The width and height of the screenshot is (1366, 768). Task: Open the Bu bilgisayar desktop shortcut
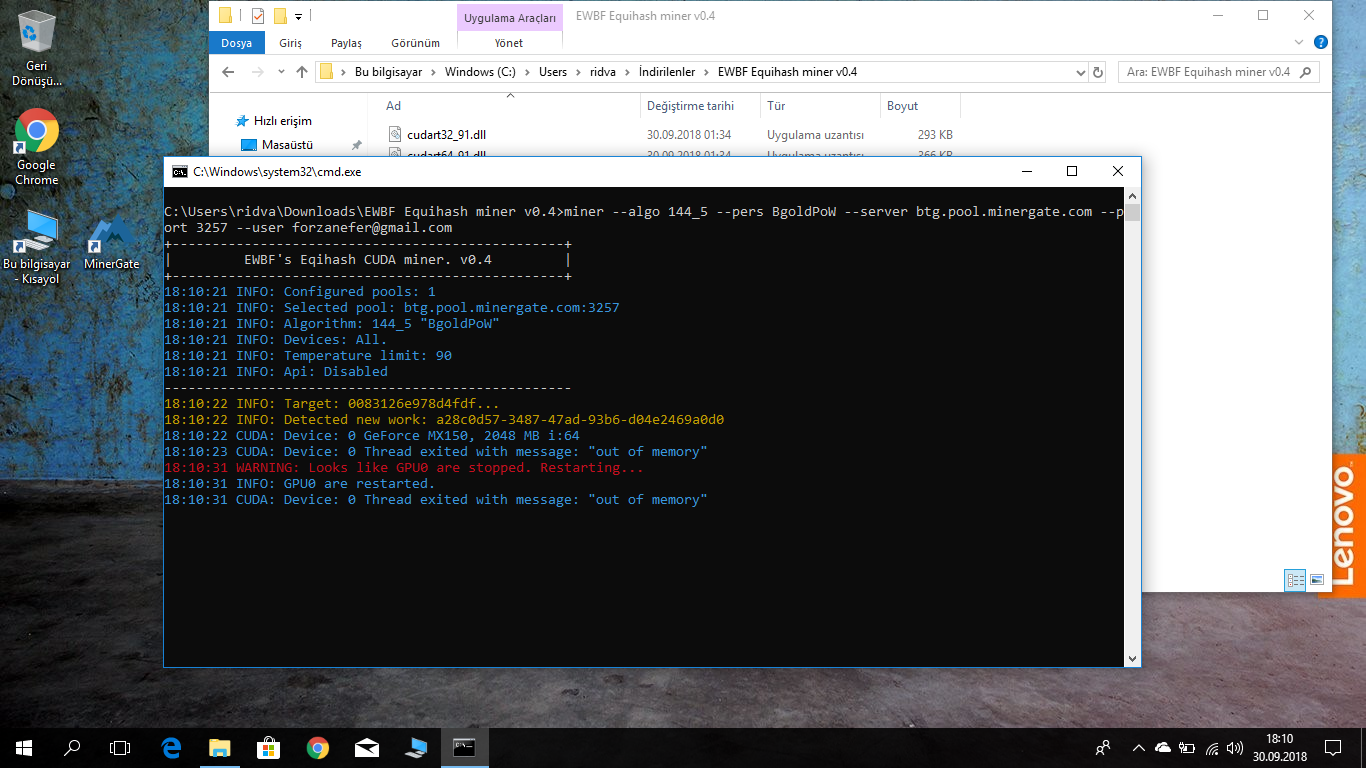click(37, 247)
